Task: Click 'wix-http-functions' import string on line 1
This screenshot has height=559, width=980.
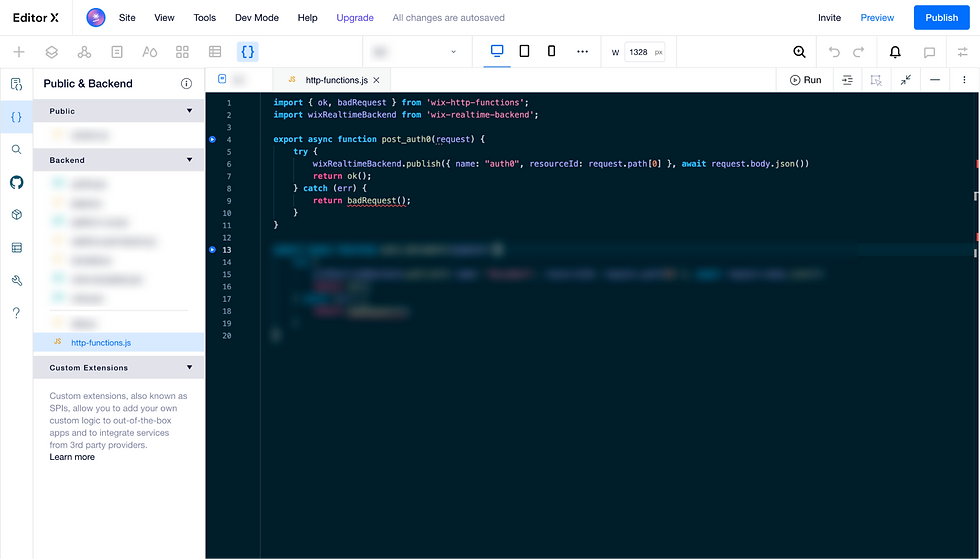Action: pyautogui.click(x=478, y=103)
